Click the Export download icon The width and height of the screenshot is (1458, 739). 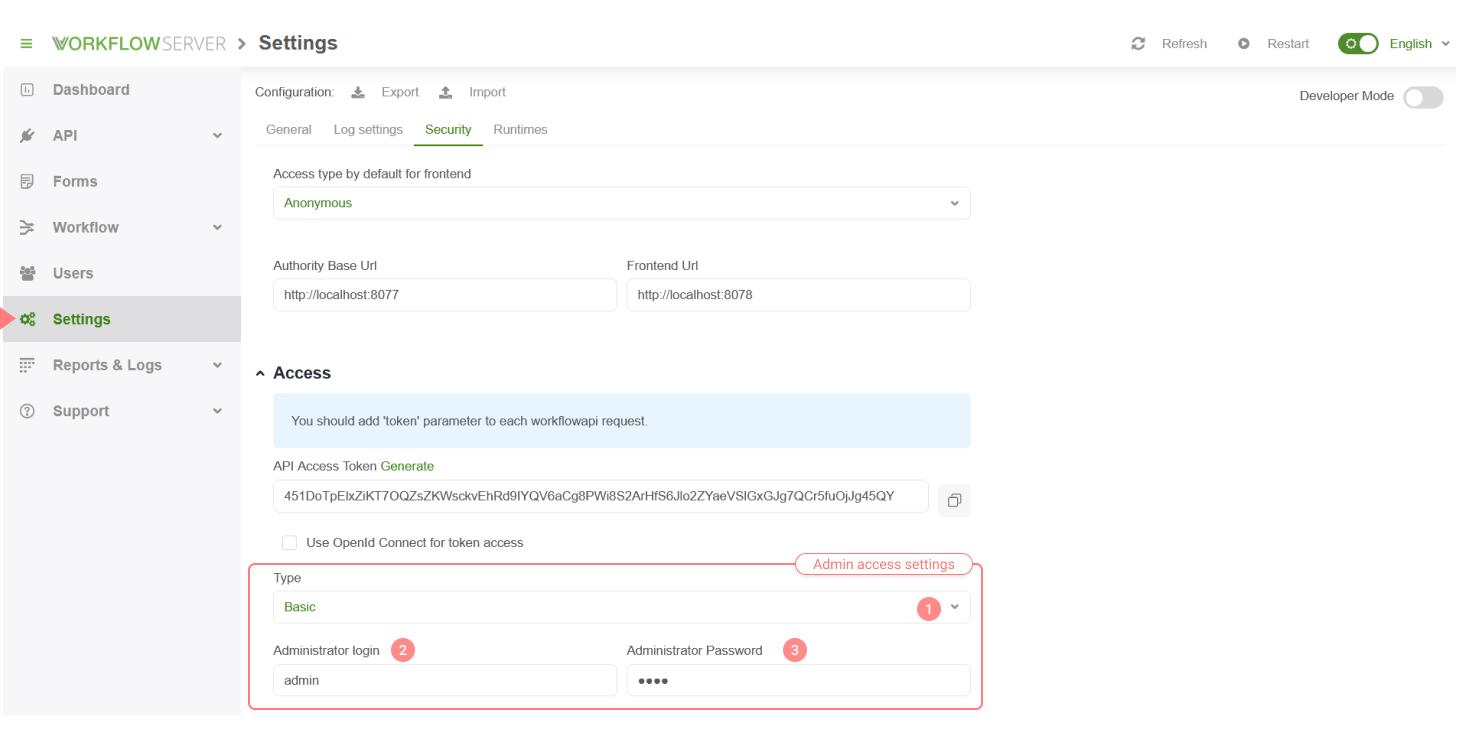pos(358,92)
